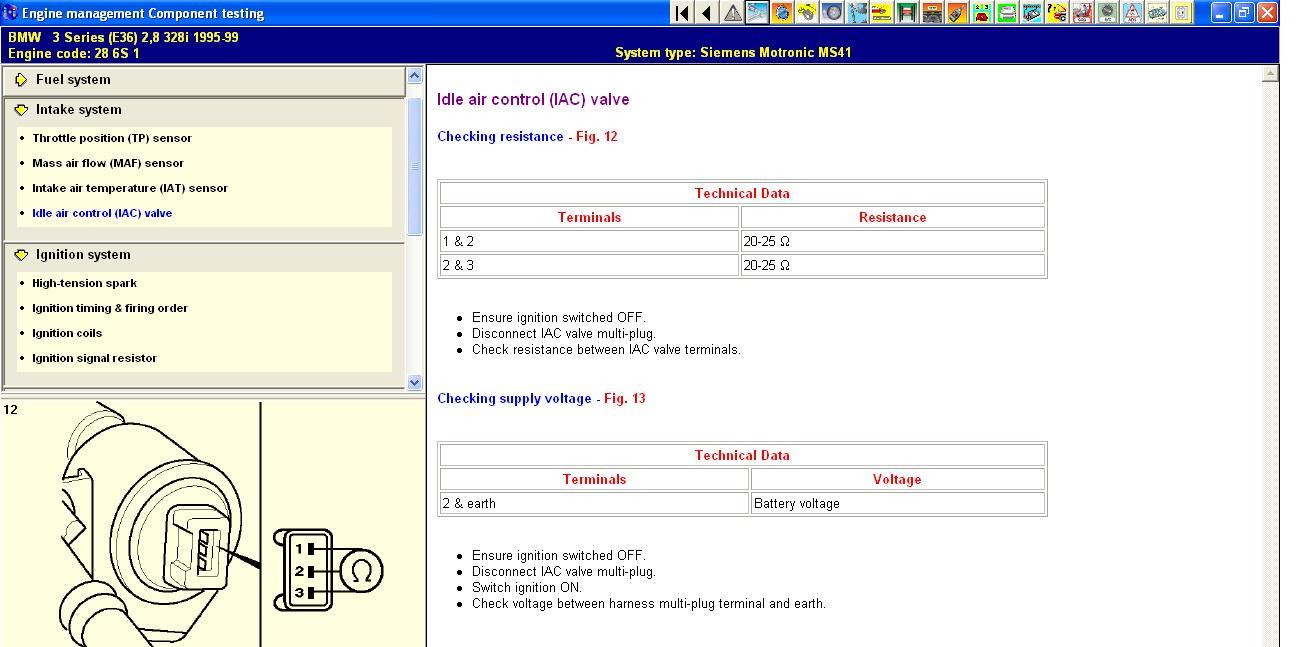Open the green vehicle lift icon
The image size is (1297, 647).
click(x=907, y=13)
